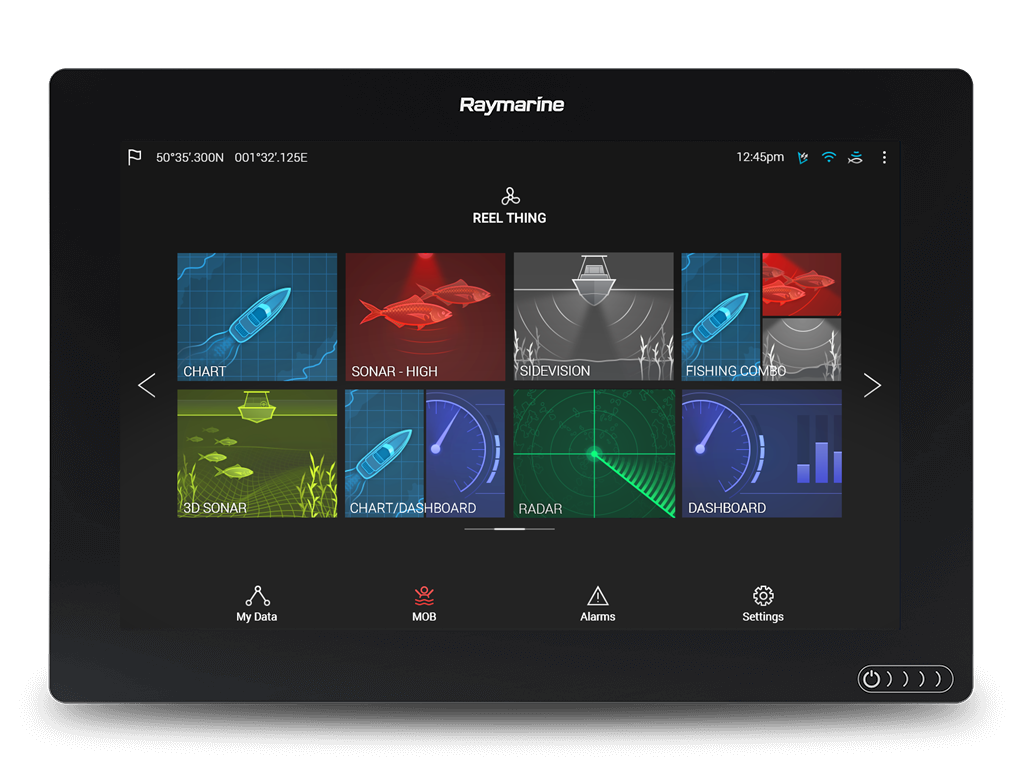Go to previous homescreen page arrow
Viewport: 1024px width, 768px height.
[147, 385]
